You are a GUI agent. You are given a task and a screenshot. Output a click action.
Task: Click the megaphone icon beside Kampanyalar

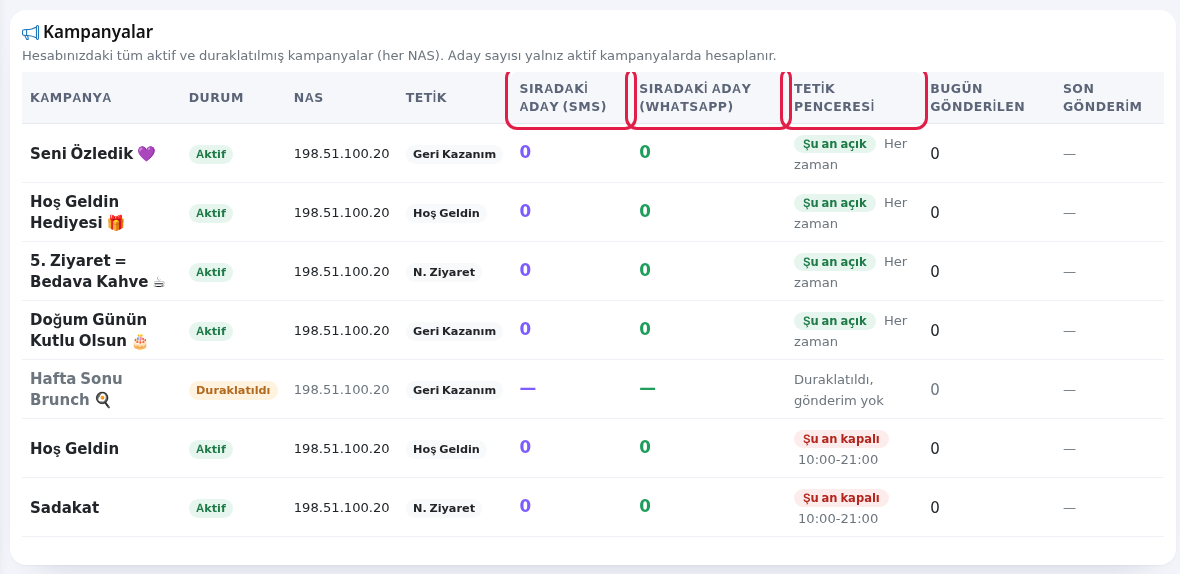pyautogui.click(x=30, y=32)
